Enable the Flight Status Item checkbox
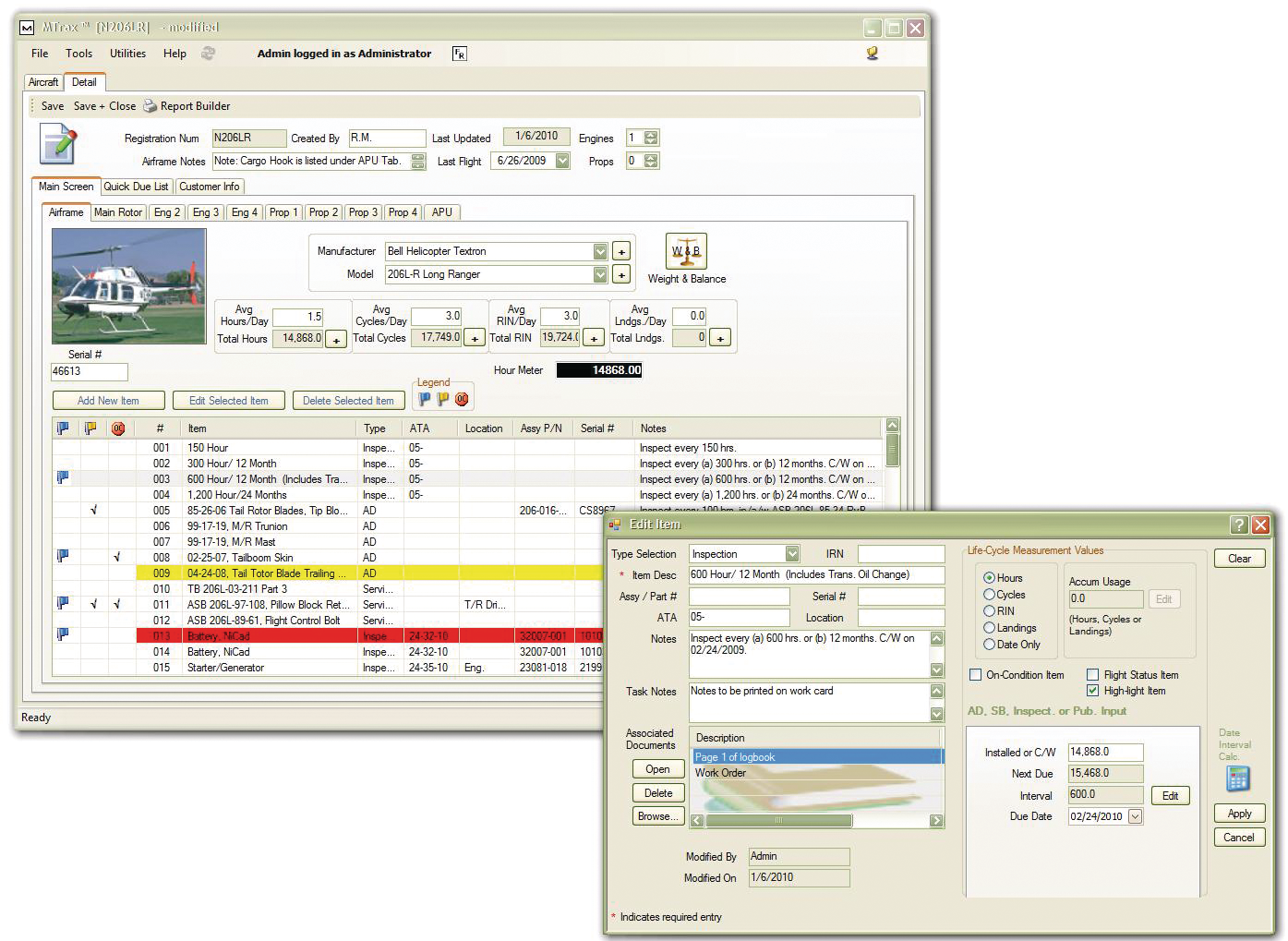This screenshot has width=1288, height=941. point(1092,674)
